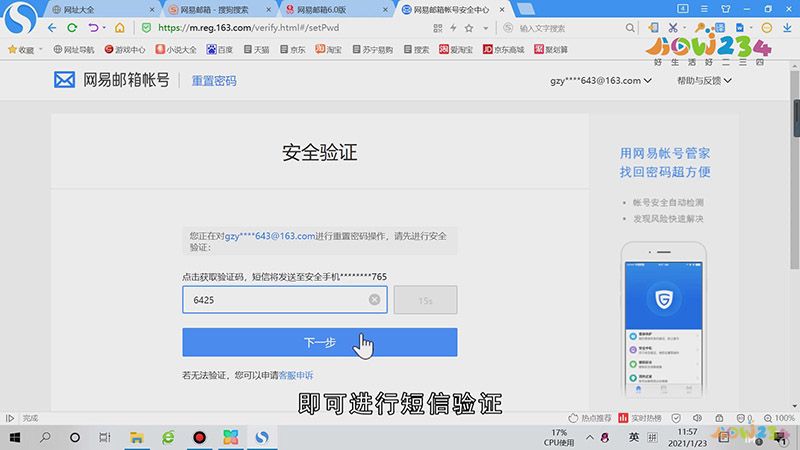Open the downloads arrow icon in toolbar
The width and height of the screenshot is (800, 450).
[x=787, y=28]
